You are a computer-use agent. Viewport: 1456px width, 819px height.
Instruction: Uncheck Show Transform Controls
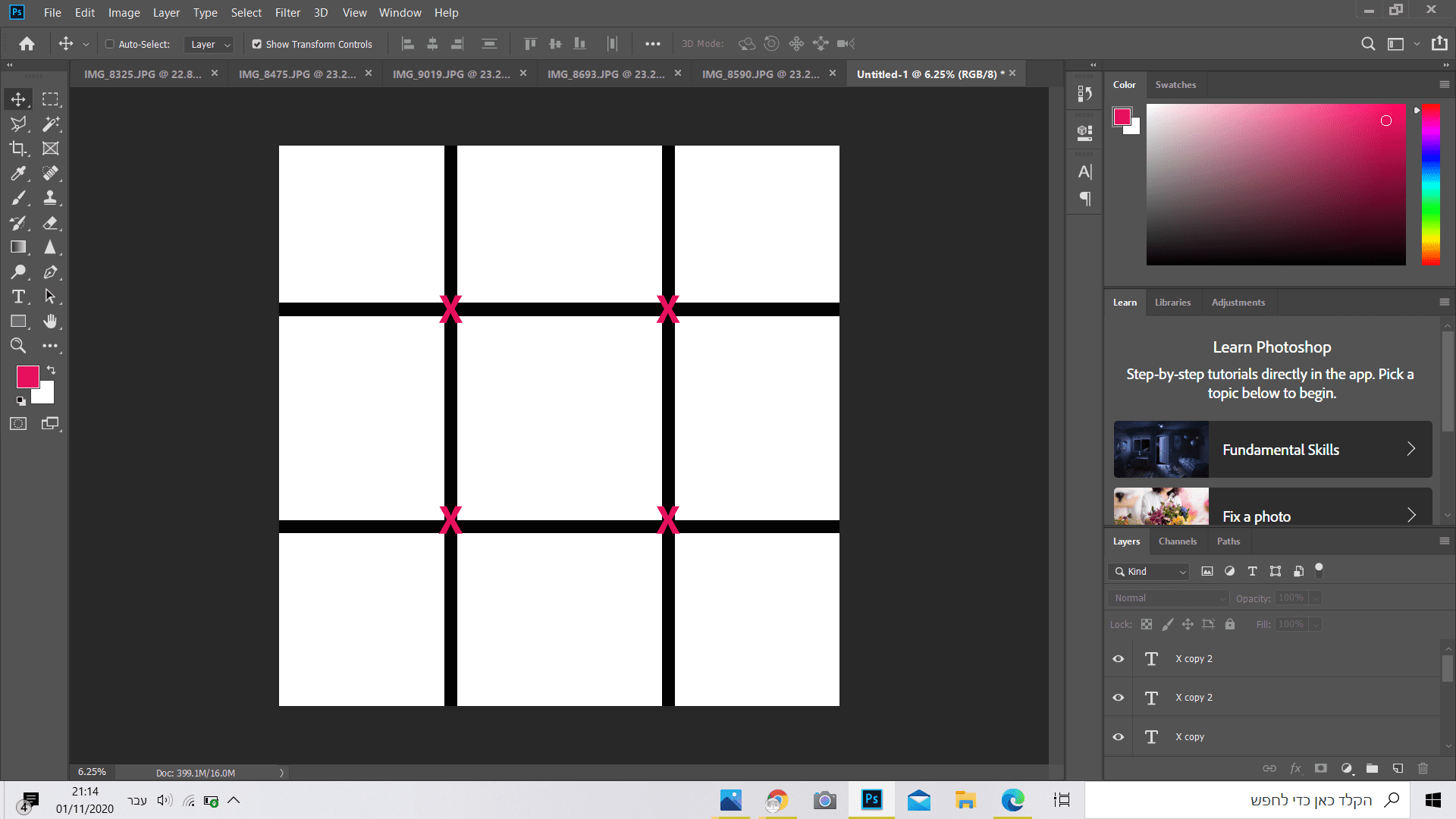257,44
